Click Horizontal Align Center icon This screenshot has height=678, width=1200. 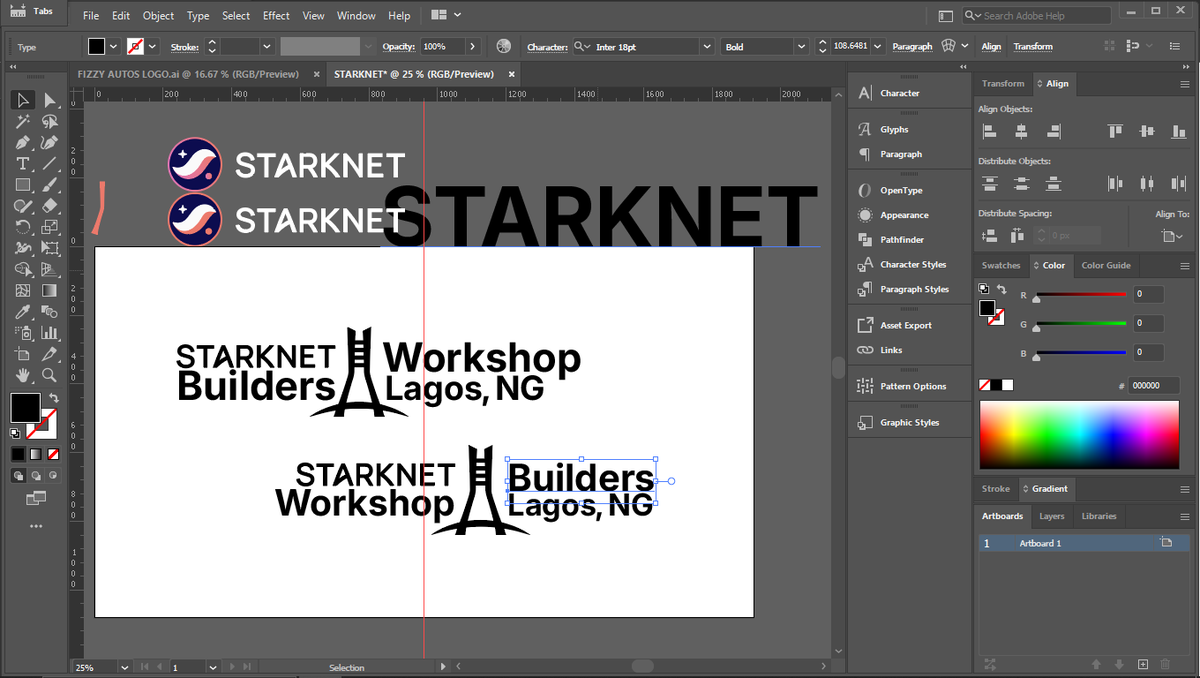tap(1021, 131)
